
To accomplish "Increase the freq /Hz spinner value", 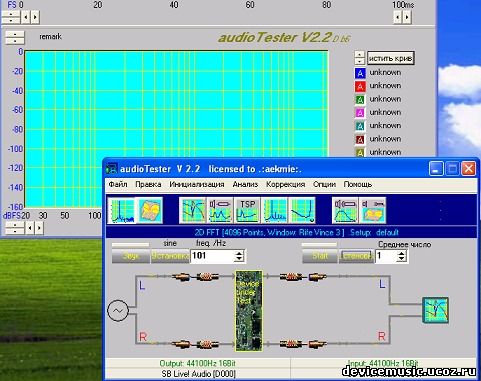I will click(239, 253).
